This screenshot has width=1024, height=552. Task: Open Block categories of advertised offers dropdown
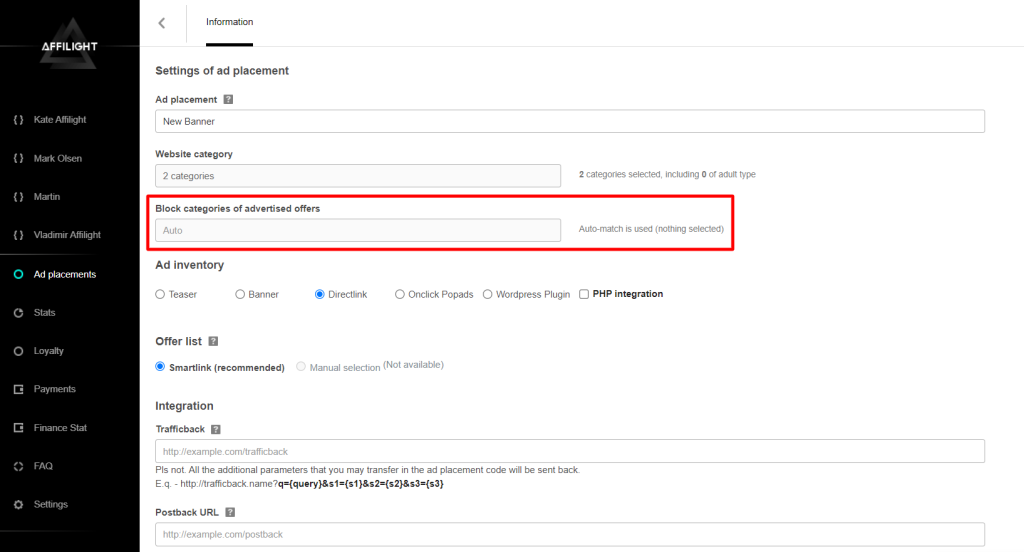pos(358,230)
